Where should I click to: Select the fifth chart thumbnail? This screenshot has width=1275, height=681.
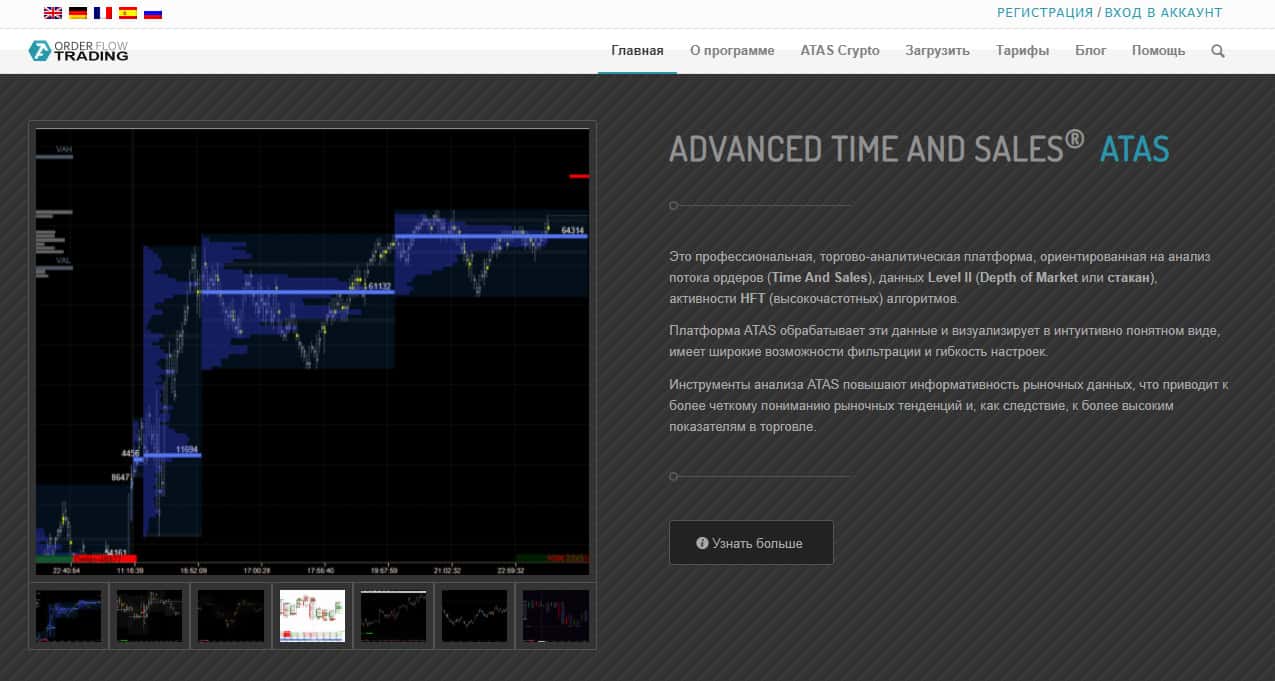pos(393,616)
